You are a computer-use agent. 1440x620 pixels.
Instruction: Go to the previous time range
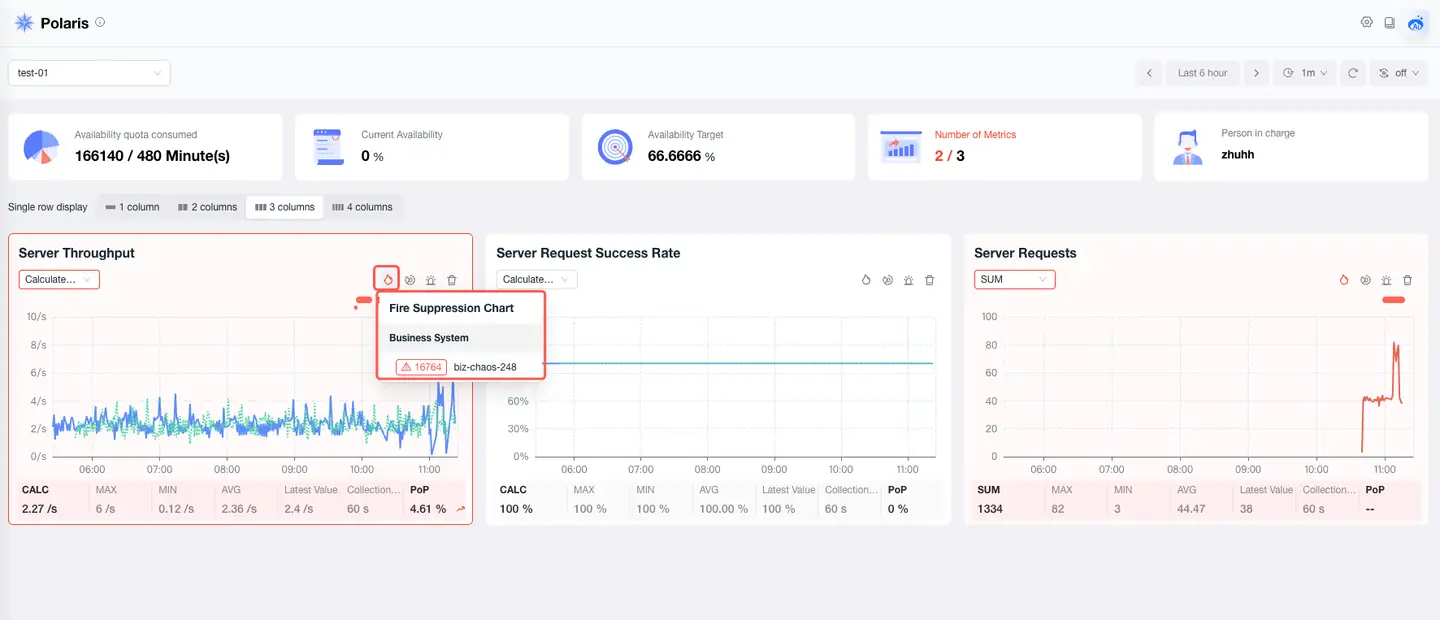click(x=1149, y=73)
